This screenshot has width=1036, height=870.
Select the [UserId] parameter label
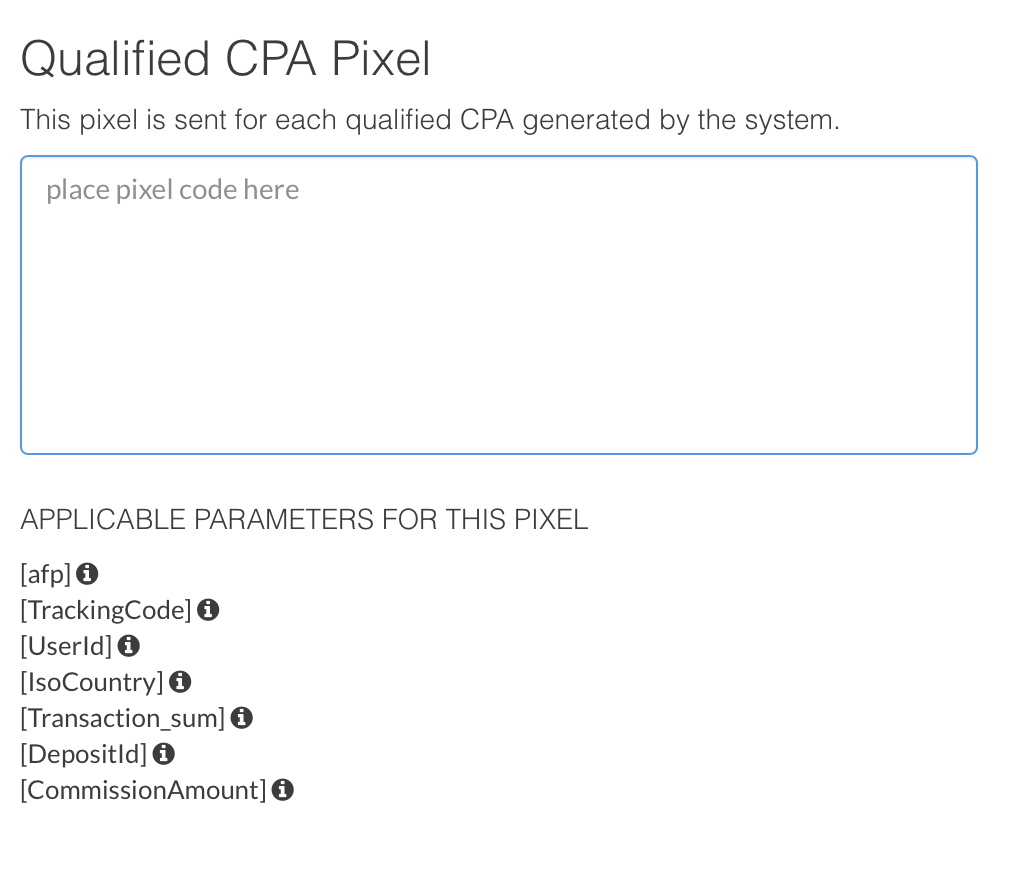coord(66,646)
